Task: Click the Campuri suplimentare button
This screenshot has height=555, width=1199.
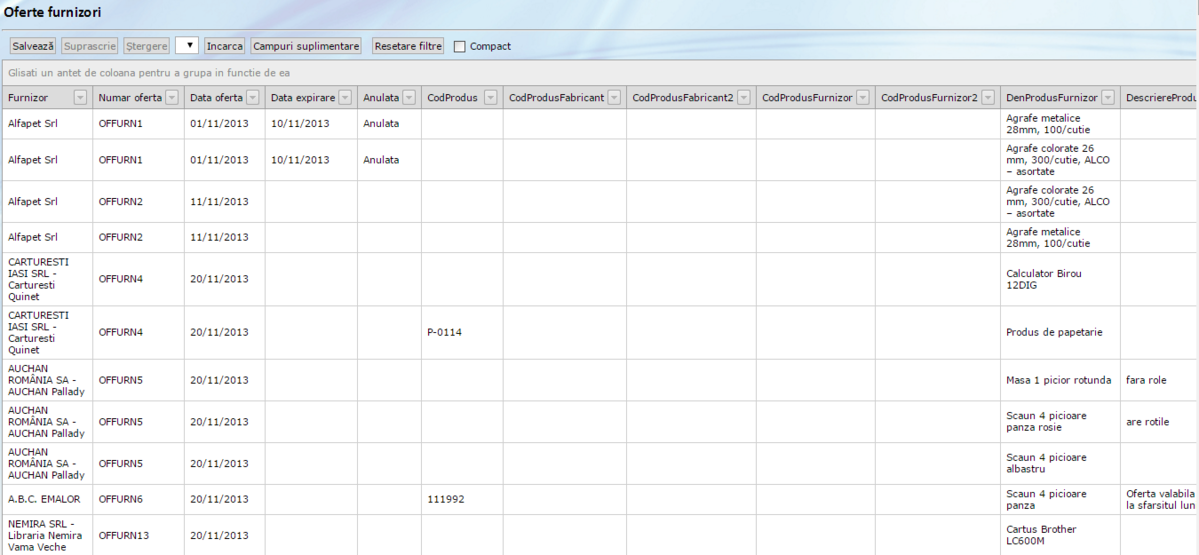Action: (x=306, y=46)
